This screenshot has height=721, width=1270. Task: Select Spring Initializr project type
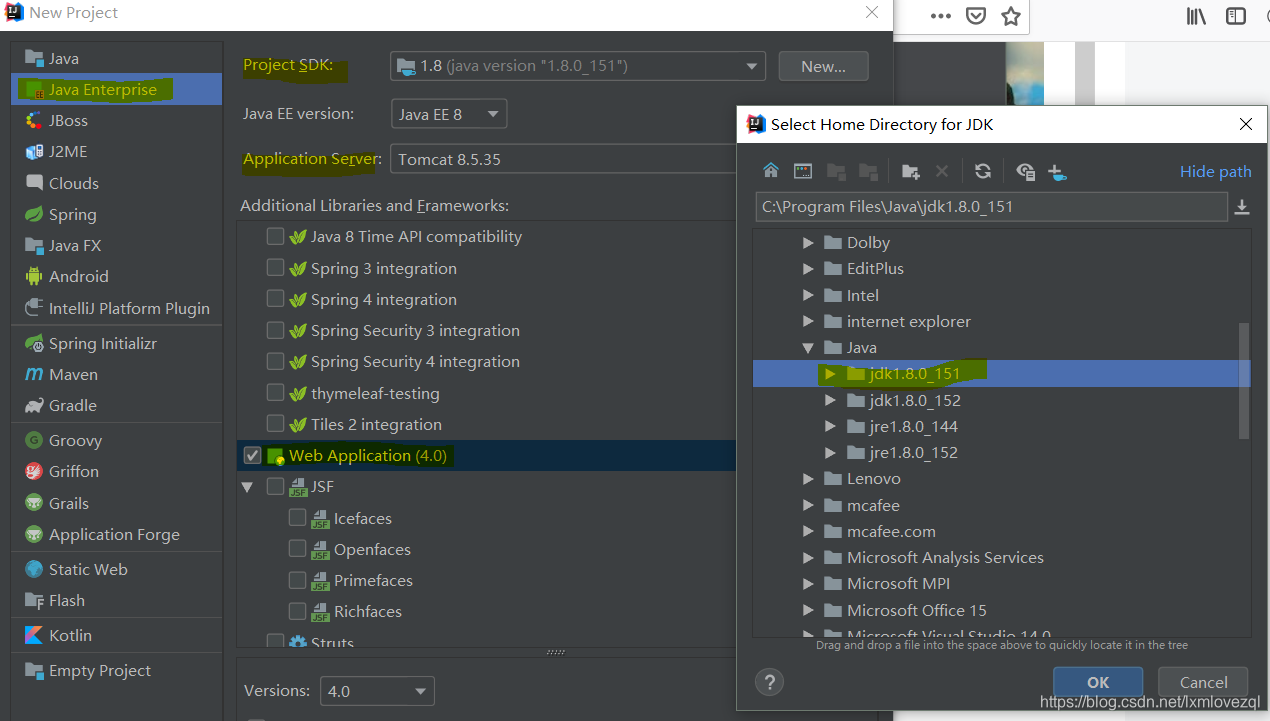click(117, 343)
